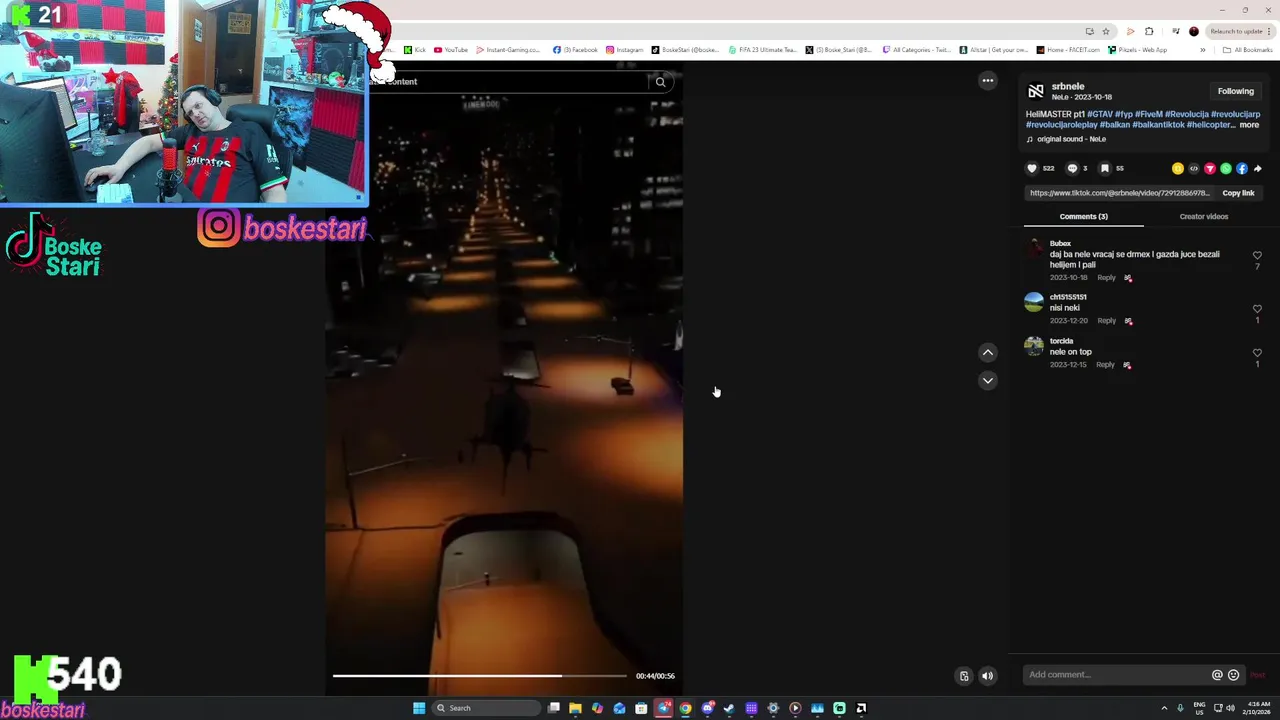Seek the video progress bar
This screenshot has height=720, width=1280.
[479, 676]
